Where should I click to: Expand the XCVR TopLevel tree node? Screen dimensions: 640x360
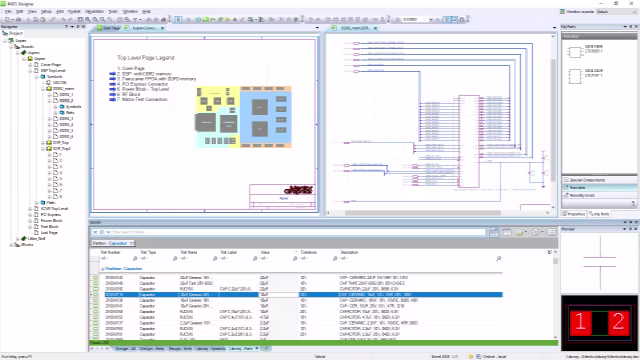(30, 209)
